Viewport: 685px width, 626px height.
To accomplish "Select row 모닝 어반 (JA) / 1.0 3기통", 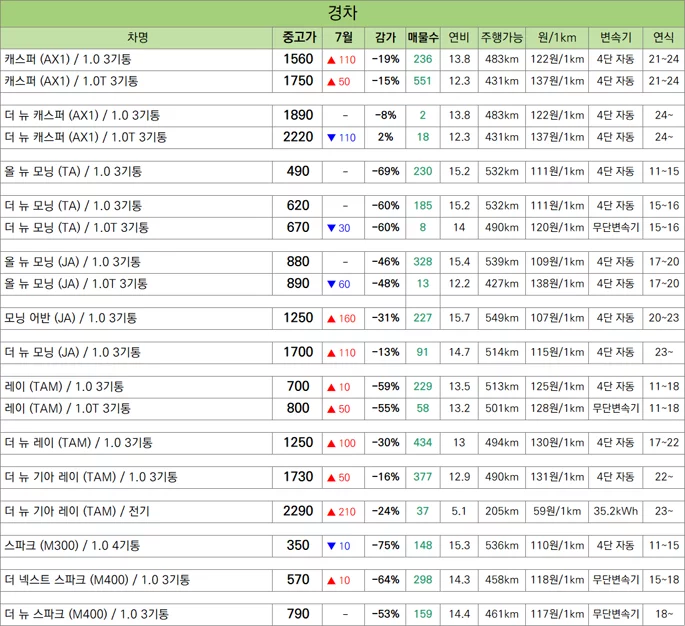I will tap(342, 318).
